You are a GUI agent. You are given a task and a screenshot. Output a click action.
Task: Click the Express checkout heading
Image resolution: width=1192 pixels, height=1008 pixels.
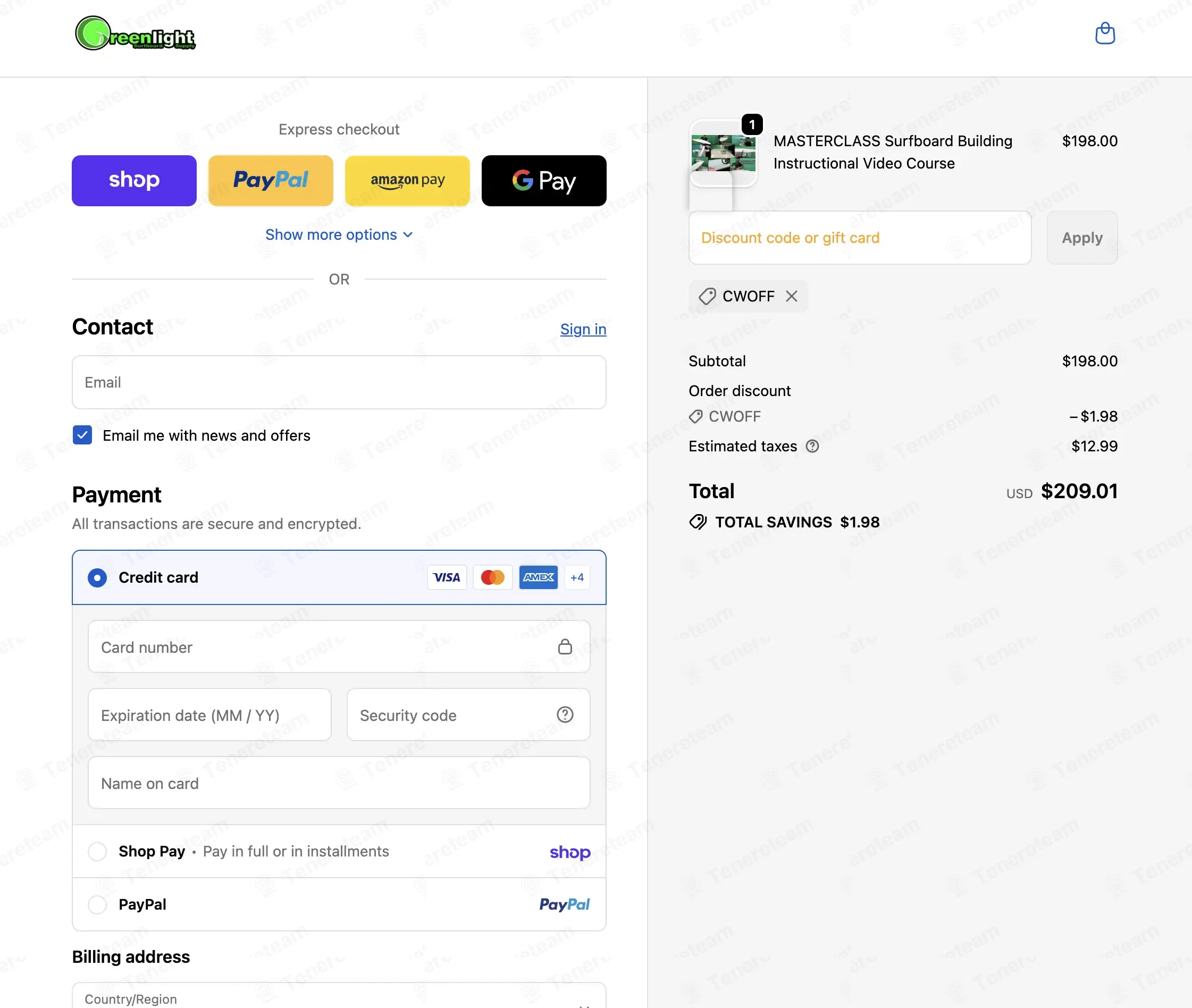coord(339,130)
